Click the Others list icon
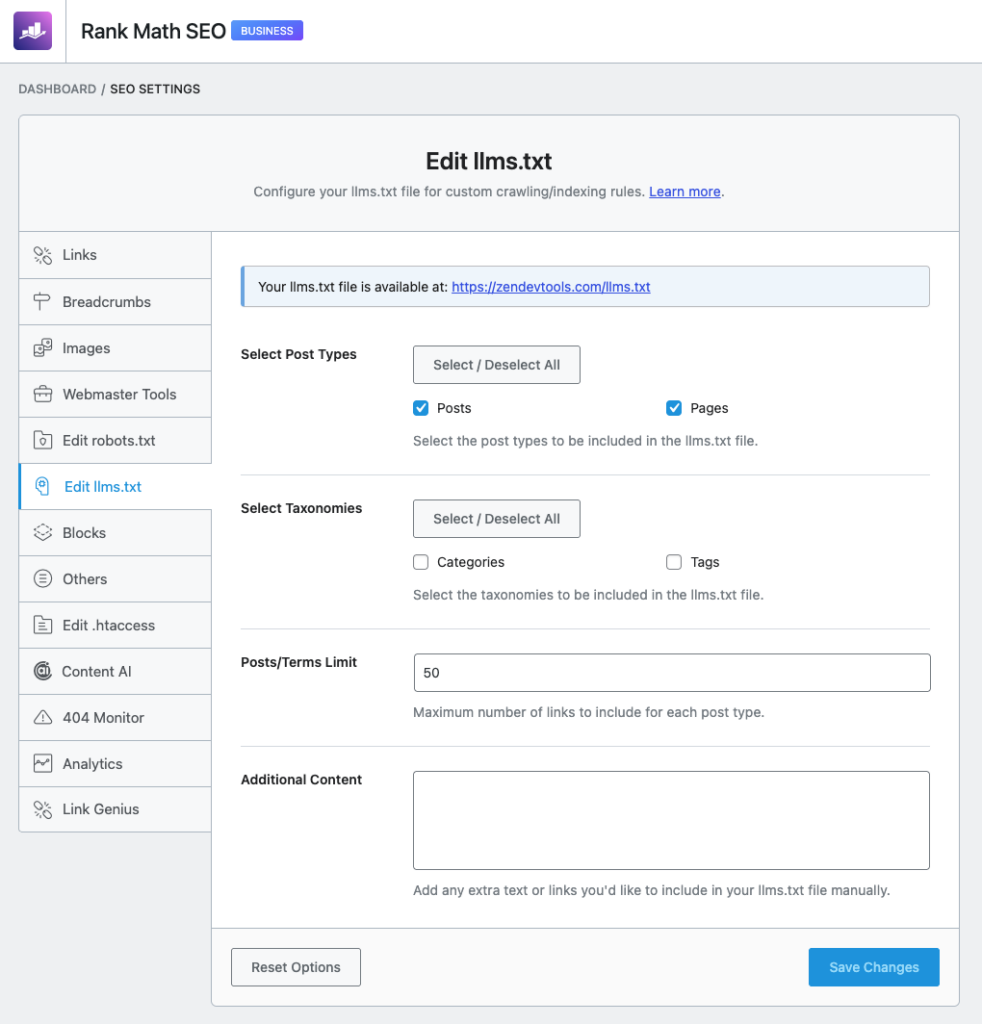The width and height of the screenshot is (982, 1024). tap(42, 579)
